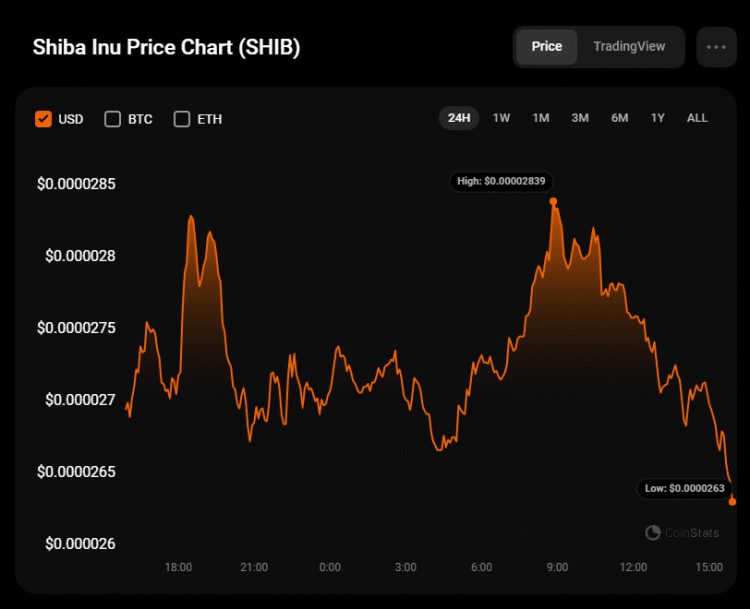Image resolution: width=750 pixels, height=609 pixels.
Task: Open the three-dot more options menu
Action: pyautogui.click(x=716, y=47)
